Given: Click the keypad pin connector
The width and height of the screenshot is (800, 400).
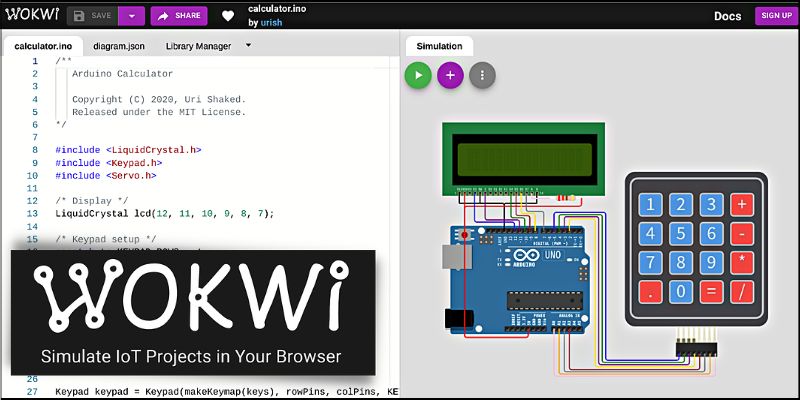Looking at the screenshot, I should pyautogui.click(x=696, y=349).
